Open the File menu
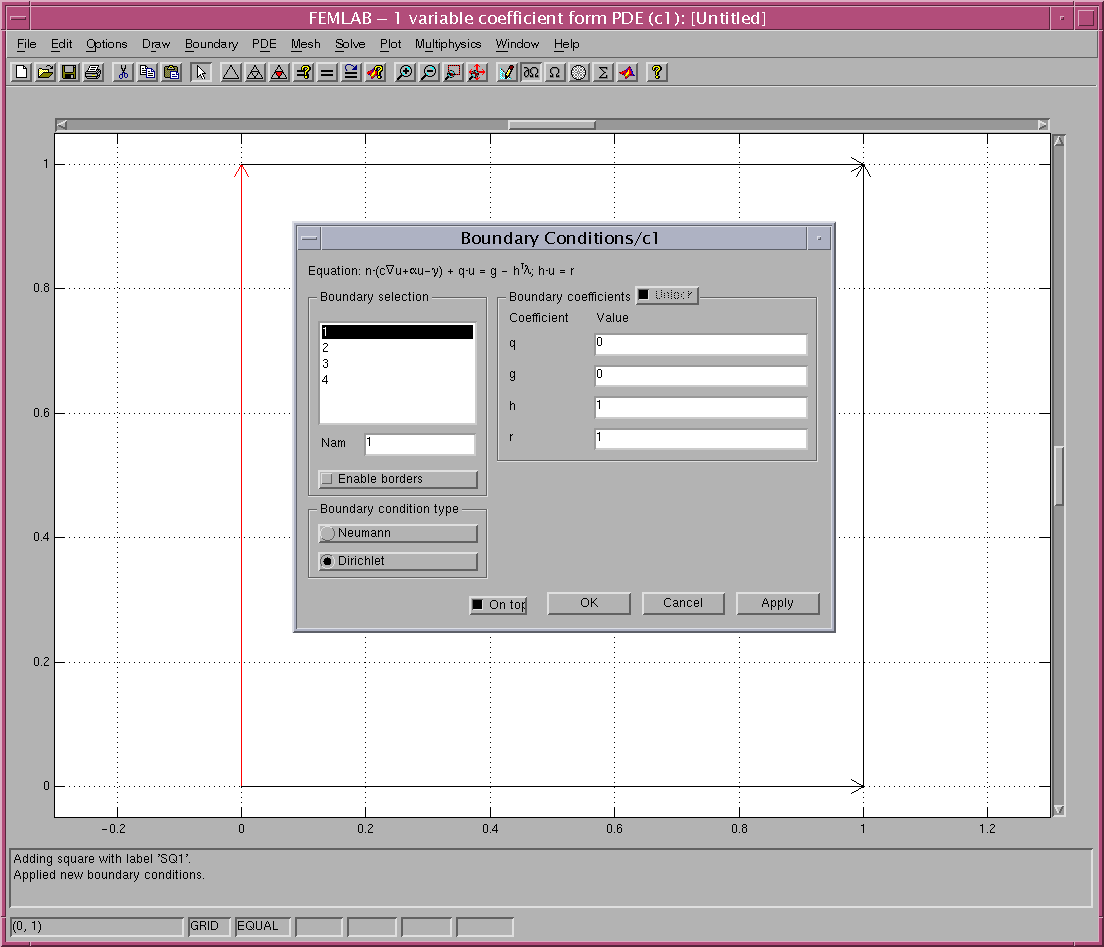 click(27, 44)
